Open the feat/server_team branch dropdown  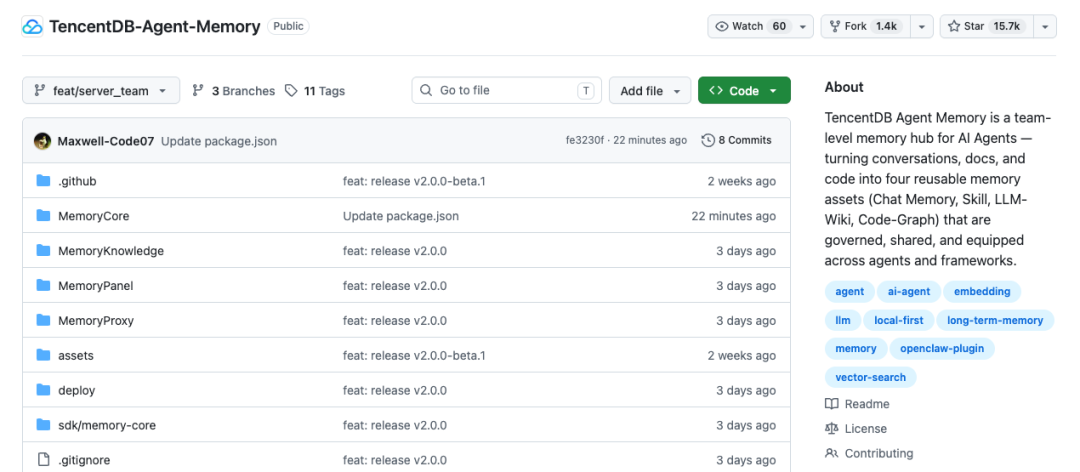pos(101,90)
